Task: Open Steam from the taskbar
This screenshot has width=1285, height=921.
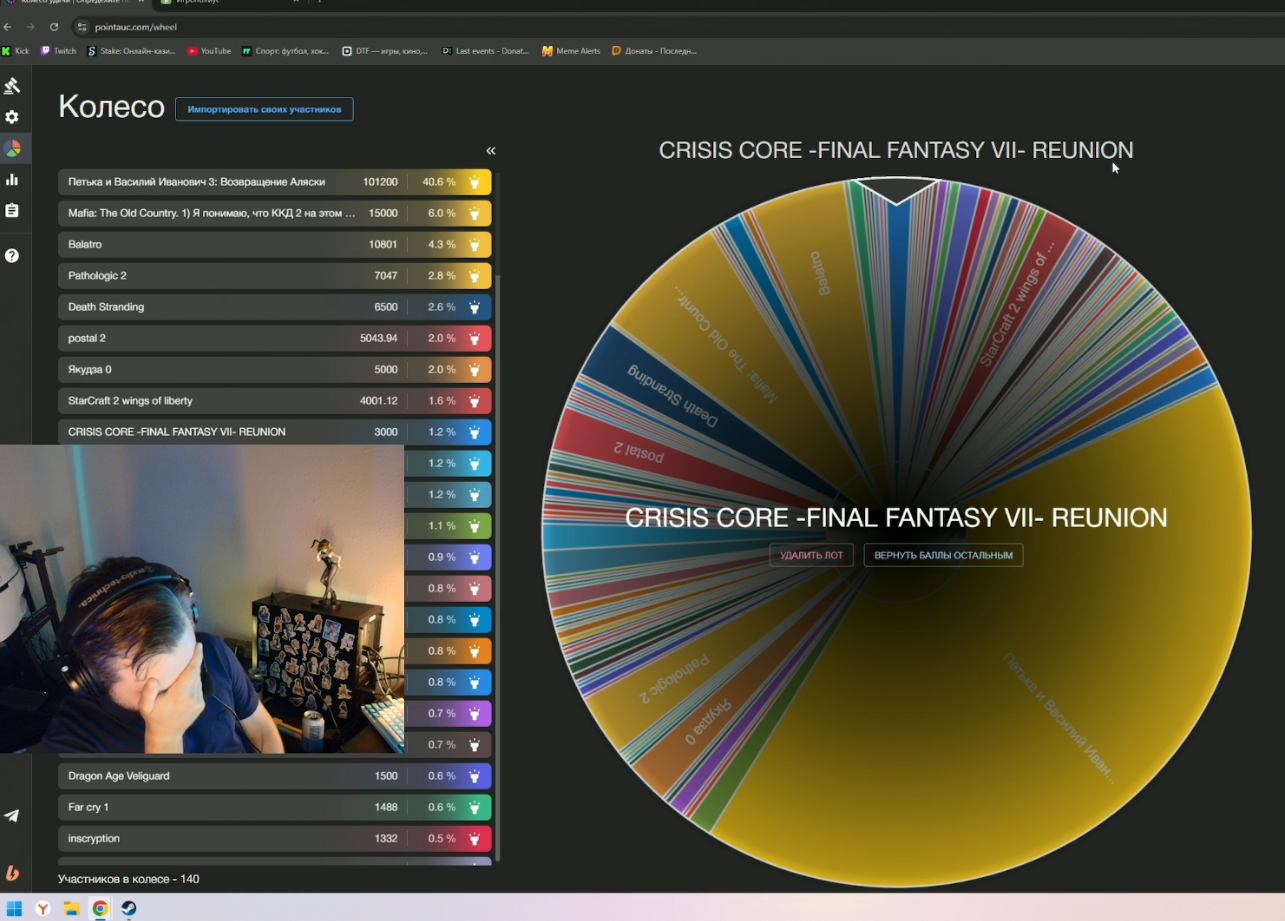Action: (129, 908)
